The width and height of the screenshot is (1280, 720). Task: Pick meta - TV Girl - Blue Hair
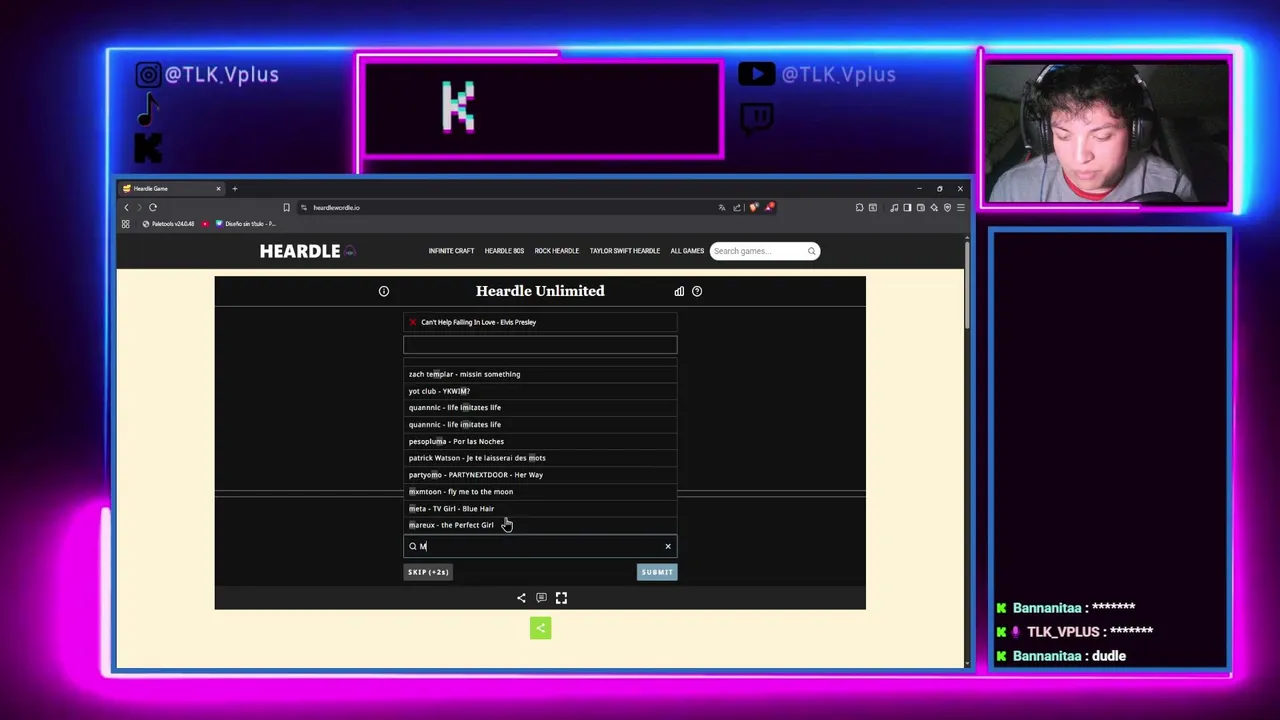(540, 508)
